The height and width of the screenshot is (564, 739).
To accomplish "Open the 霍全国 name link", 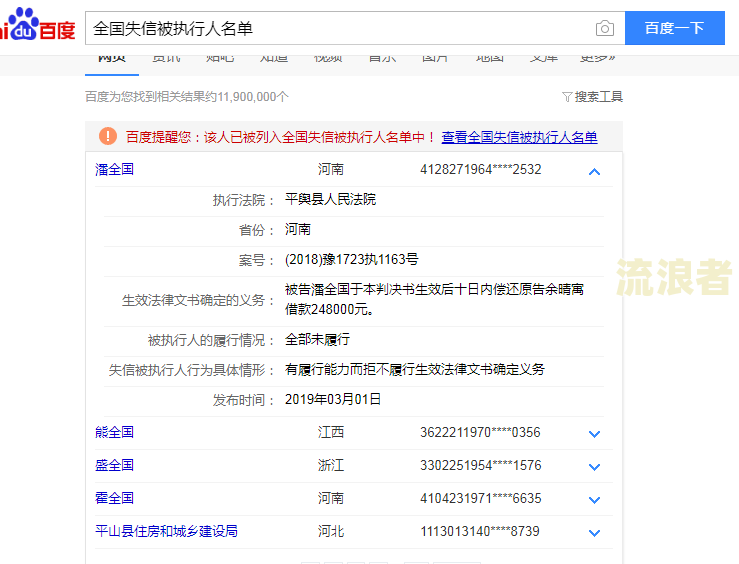I will point(115,498).
